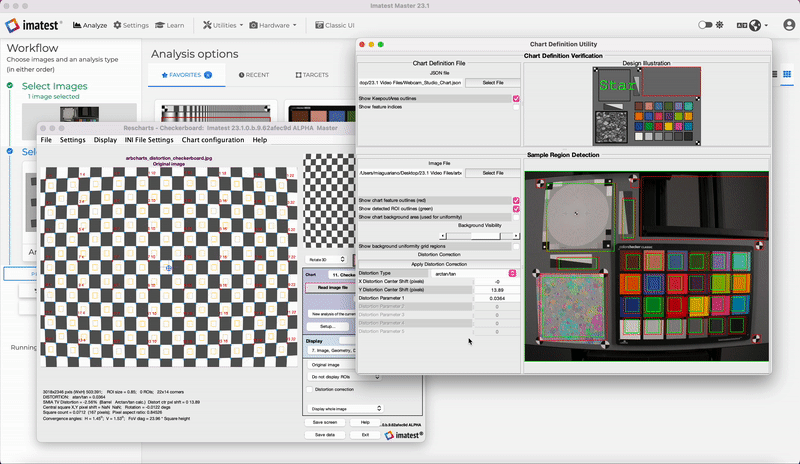Click Background Visibility slider left arrow
The image size is (800, 464).
coord(443,236)
